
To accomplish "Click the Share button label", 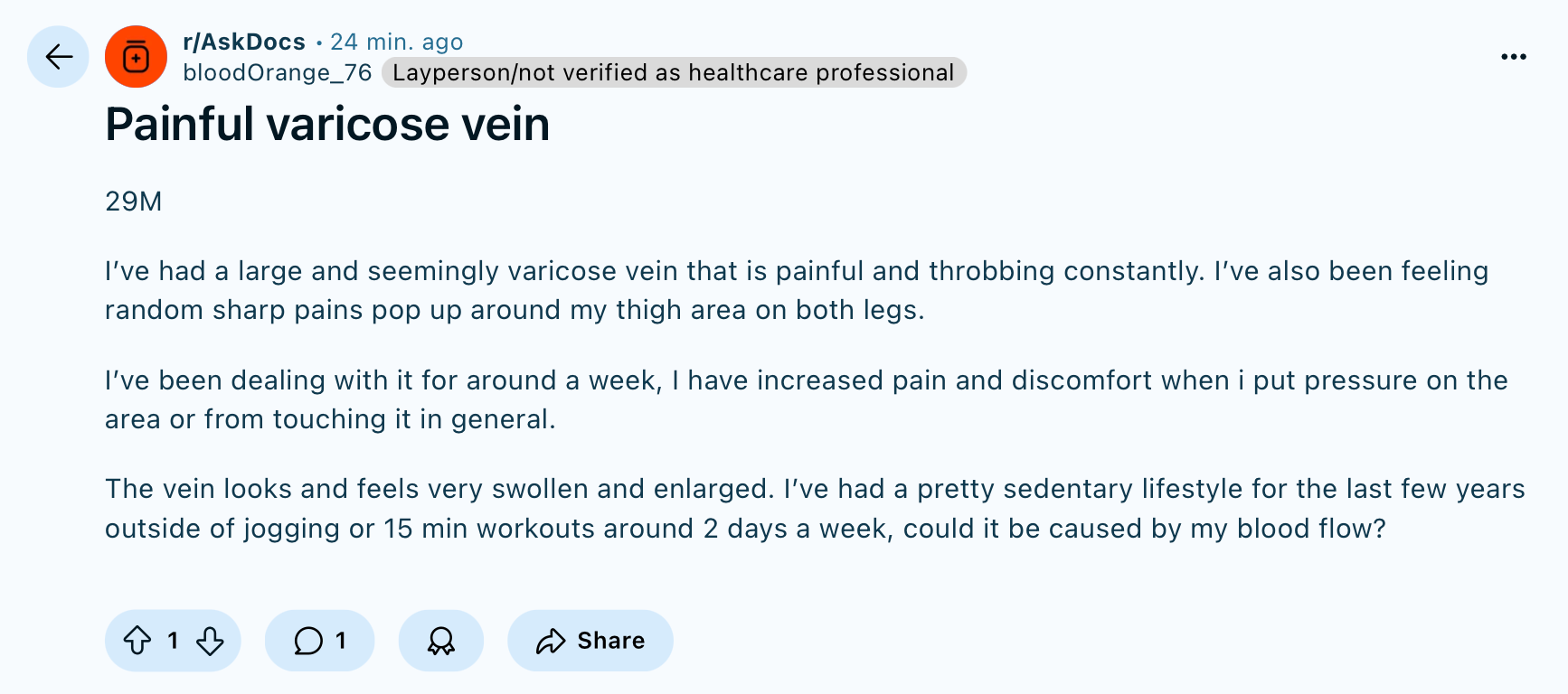I will click(611, 641).
